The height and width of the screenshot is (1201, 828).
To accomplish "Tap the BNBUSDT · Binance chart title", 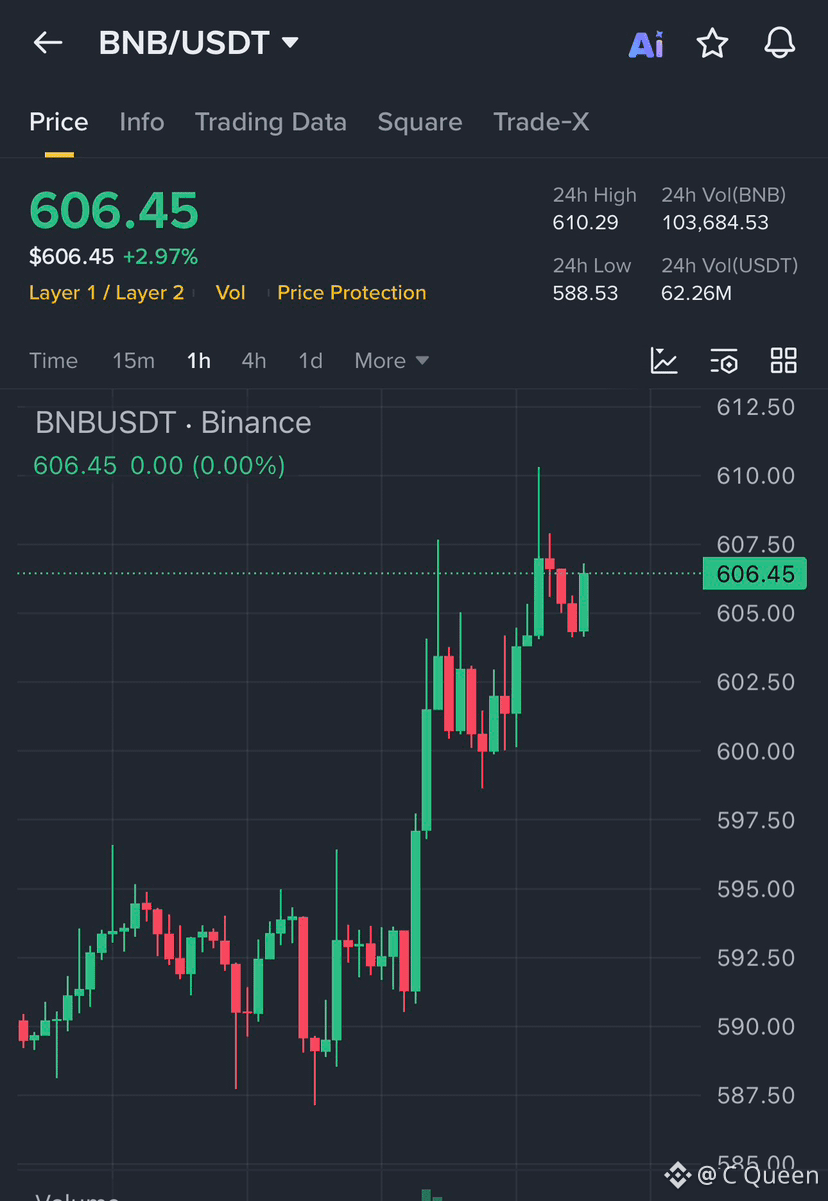I will [x=173, y=423].
